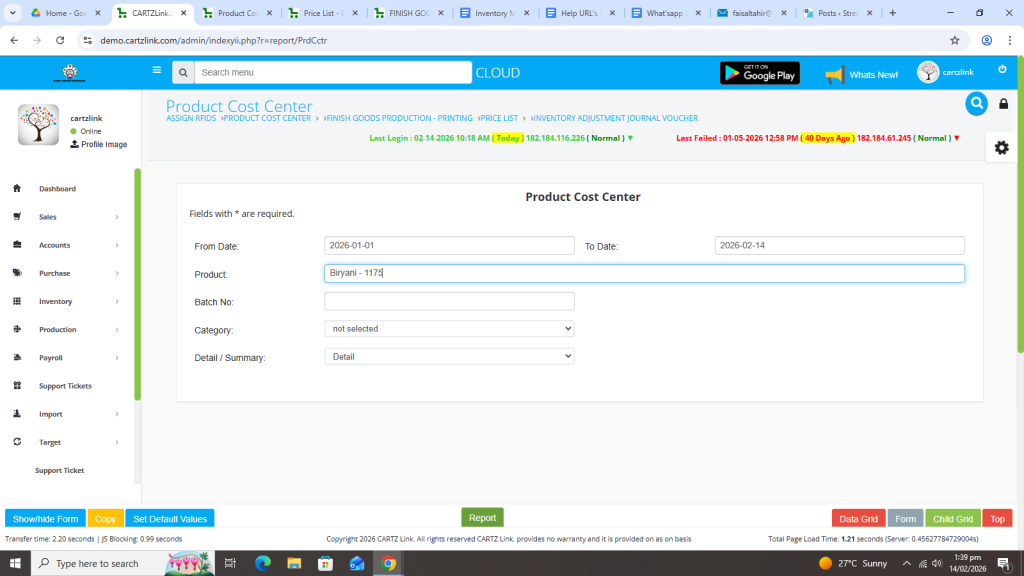Open the Price List breadcrumb link
The height and width of the screenshot is (576, 1024).
pyautogui.click(x=500, y=118)
